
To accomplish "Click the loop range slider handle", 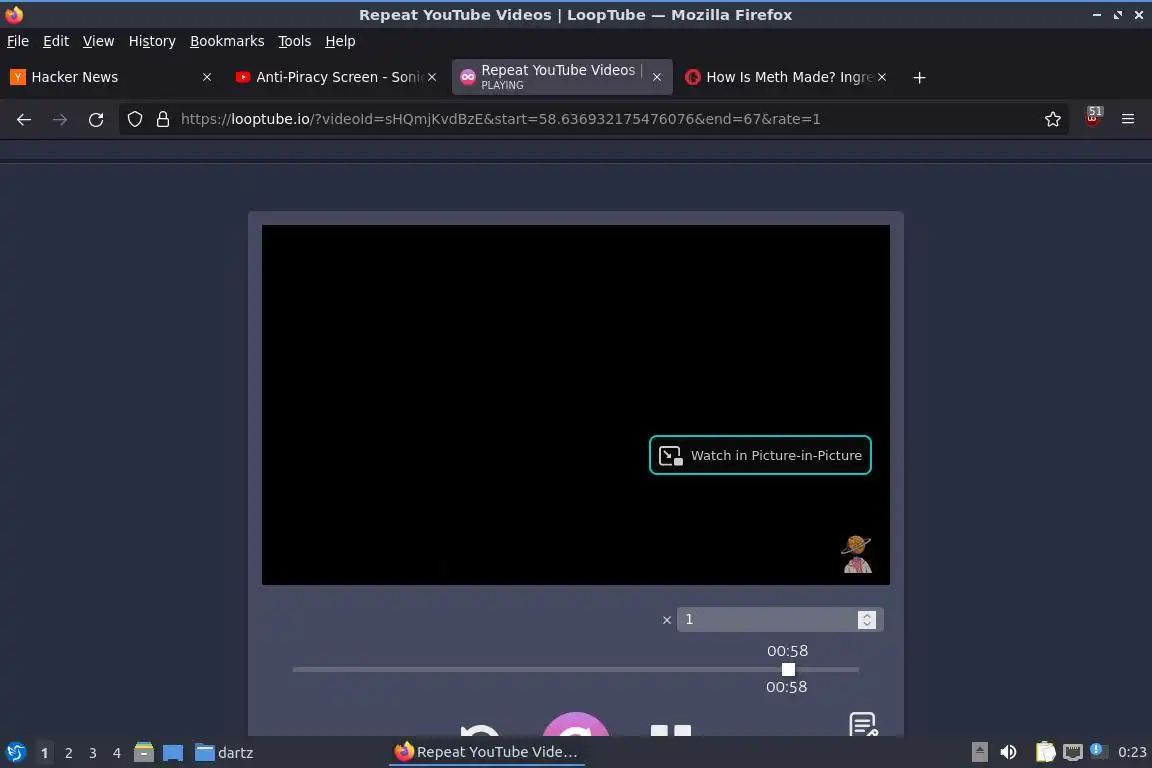I will (x=788, y=670).
